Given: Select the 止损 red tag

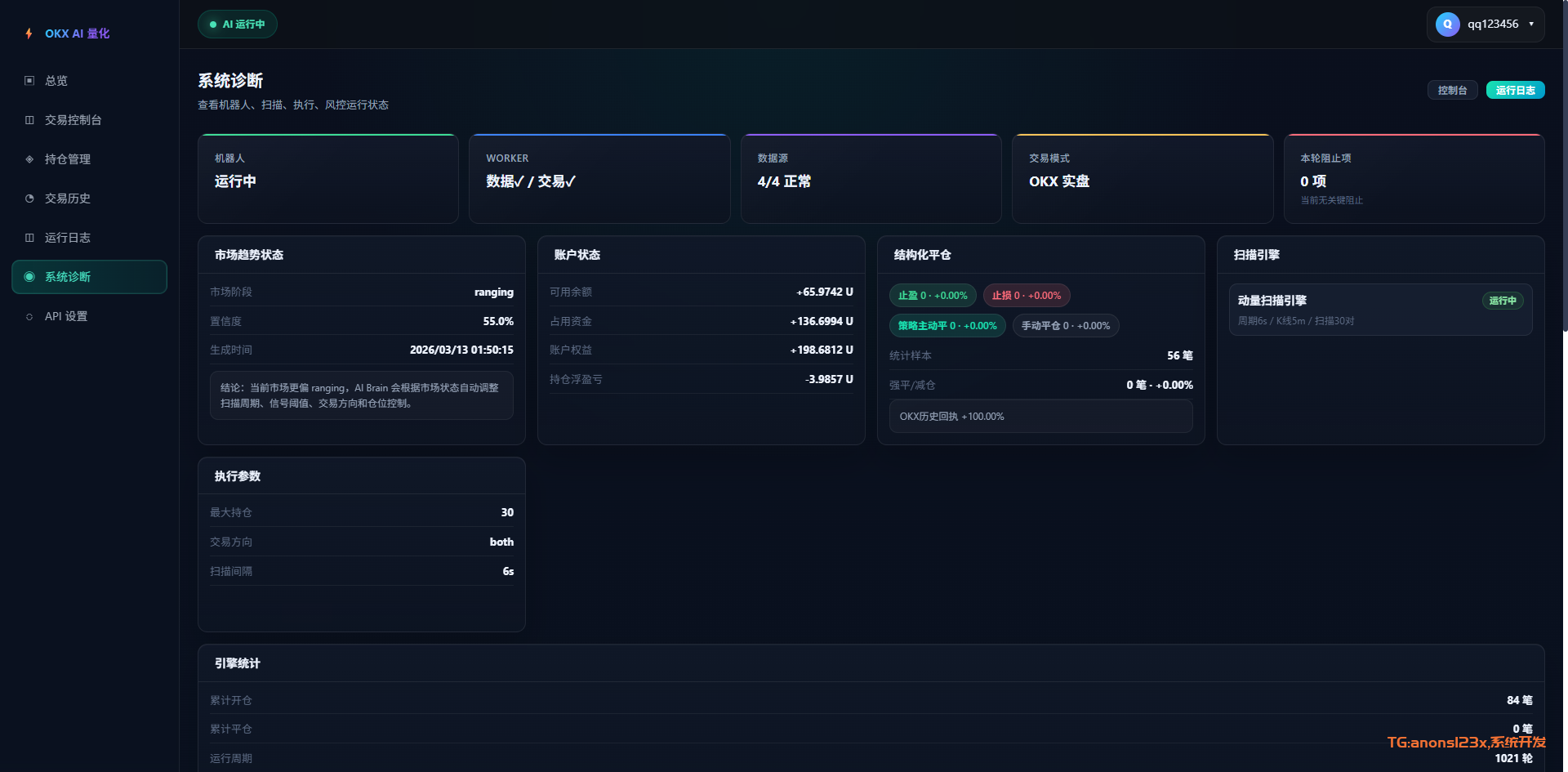Looking at the screenshot, I should 1026,296.
